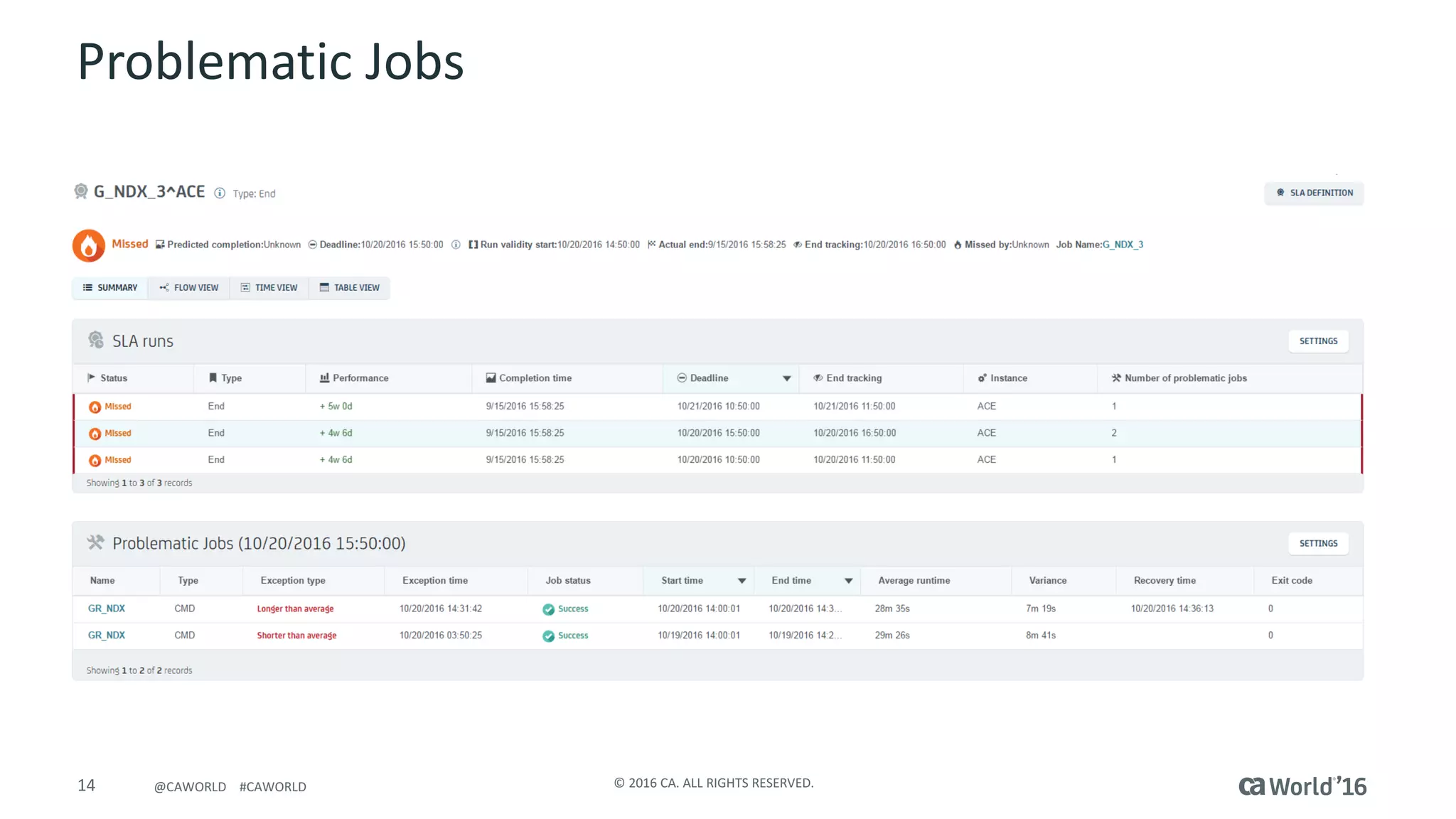The image size is (1456, 819).
Task: Click the green Success check icon for the Shorter than average job
Action: tap(548, 636)
